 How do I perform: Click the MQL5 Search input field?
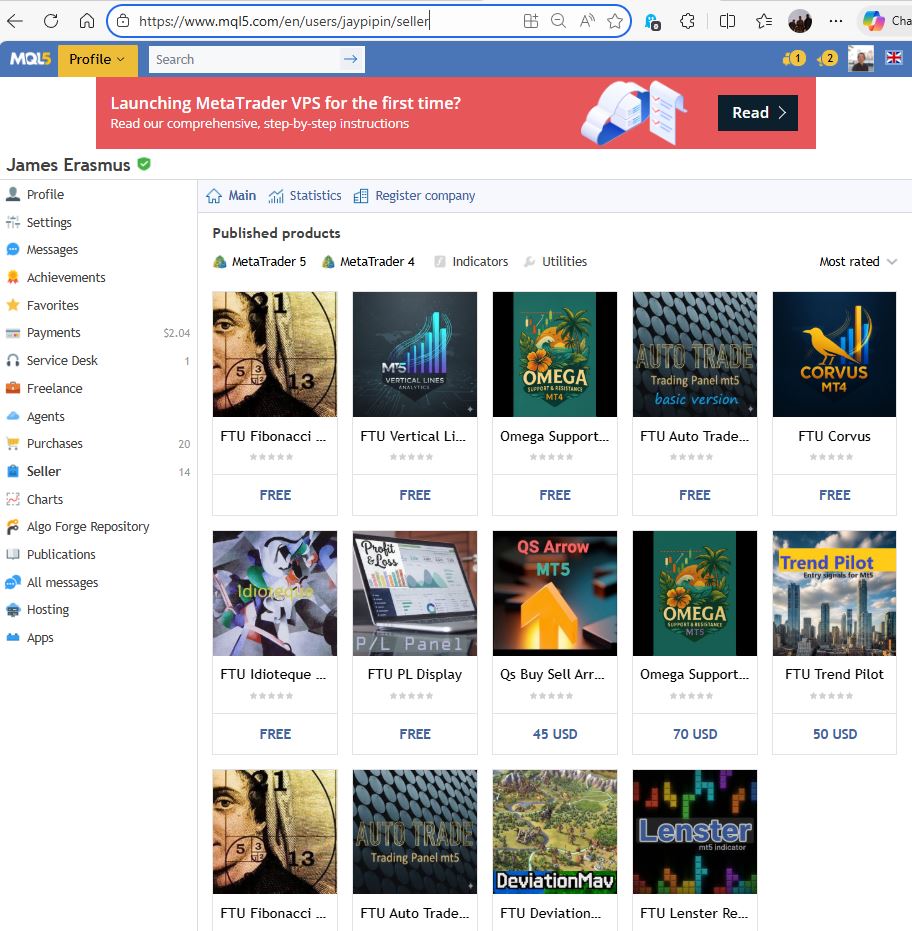point(245,59)
